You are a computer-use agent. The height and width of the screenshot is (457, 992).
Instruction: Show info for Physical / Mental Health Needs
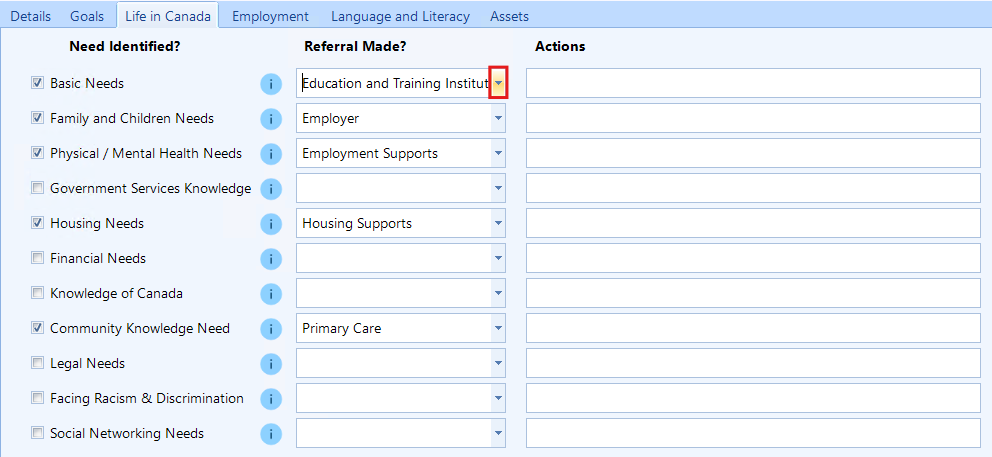point(270,154)
